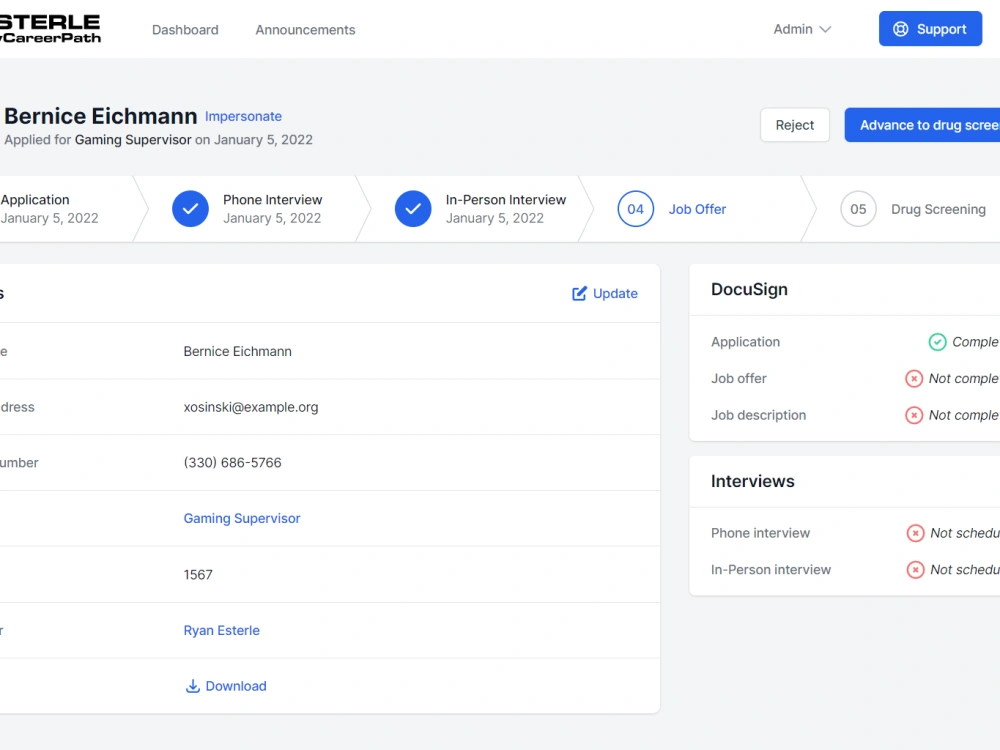Expand the Admin dropdown menu
Viewport: 1000px width, 750px height.
click(x=802, y=29)
